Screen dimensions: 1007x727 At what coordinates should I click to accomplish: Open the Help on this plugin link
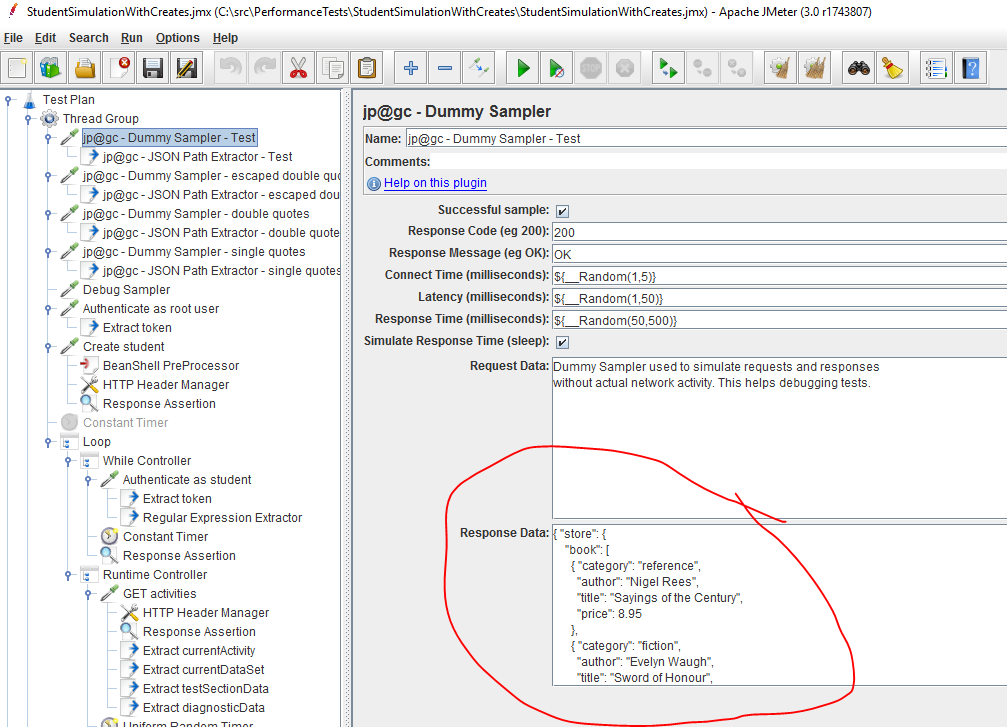(435, 183)
